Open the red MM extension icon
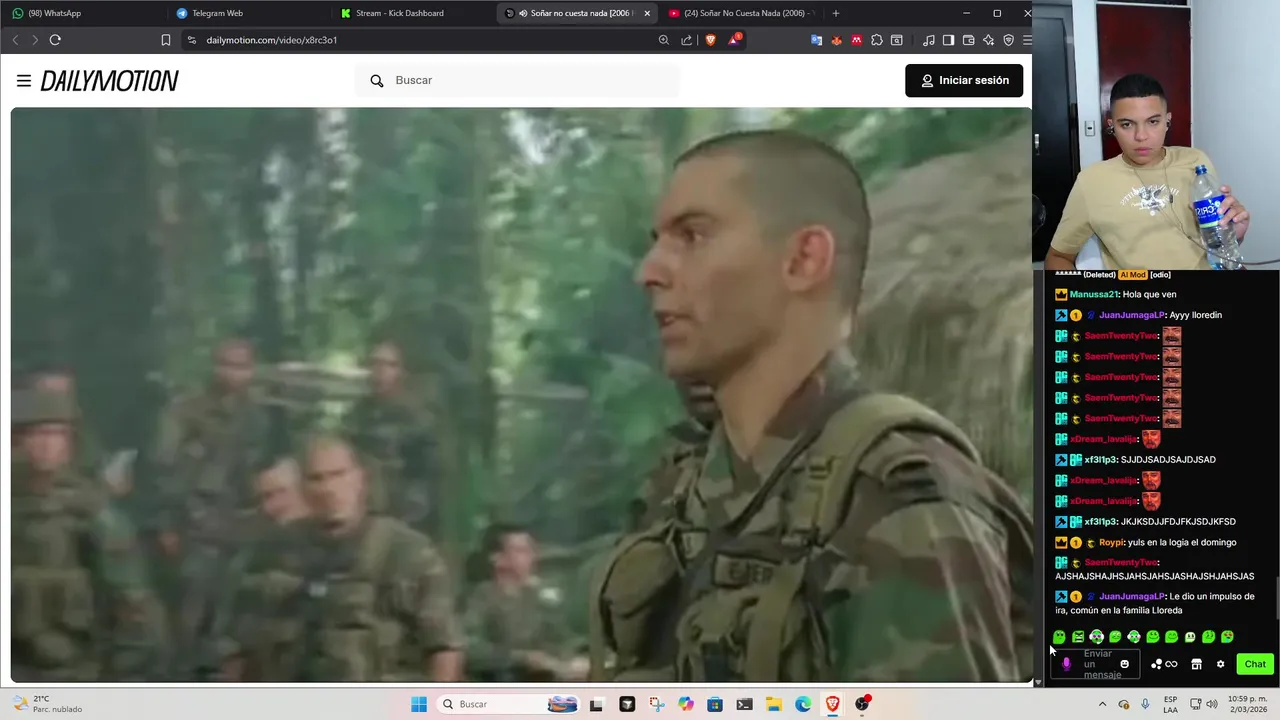This screenshot has width=1280, height=720. click(857, 40)
